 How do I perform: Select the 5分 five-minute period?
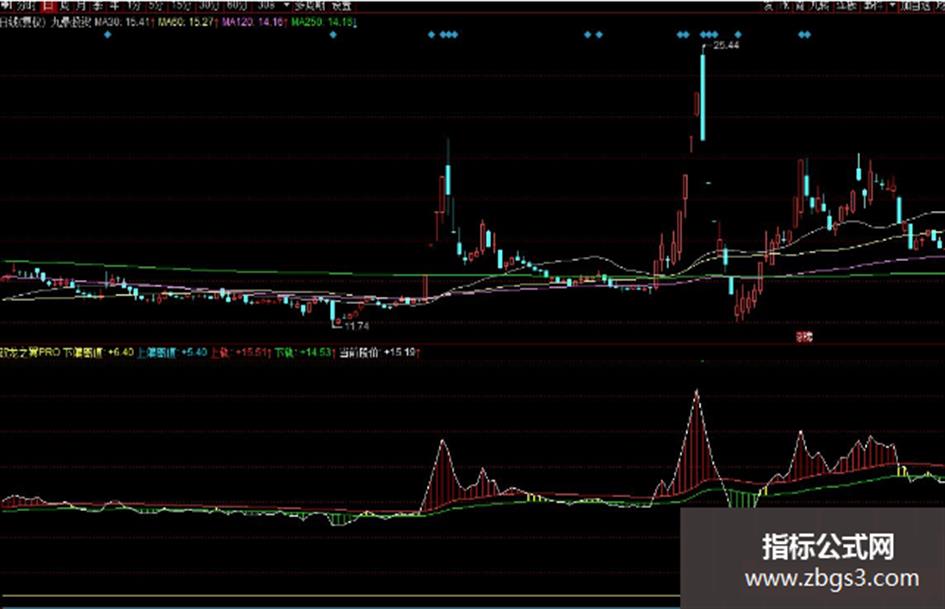click(155, 6)
